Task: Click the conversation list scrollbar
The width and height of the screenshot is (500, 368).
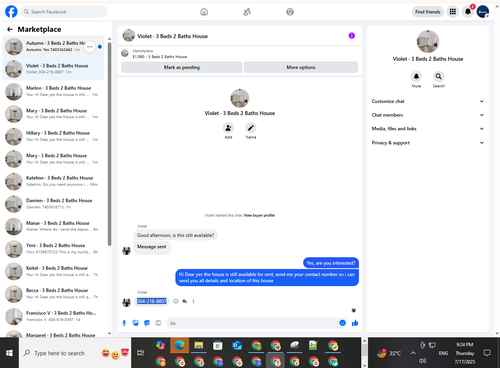Action: pyautogui.click(x=109, y=143)
